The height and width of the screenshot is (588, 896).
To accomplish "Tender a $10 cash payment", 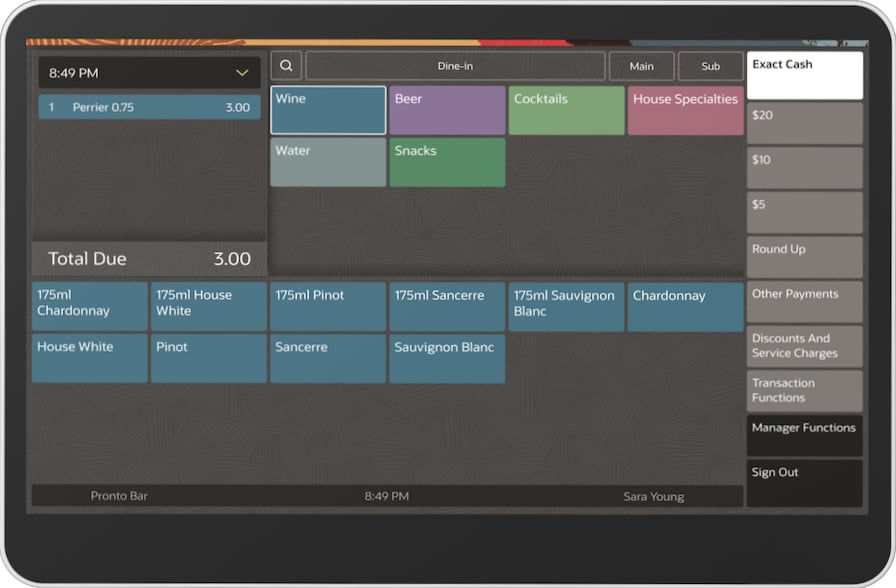I will pos(805,168).
